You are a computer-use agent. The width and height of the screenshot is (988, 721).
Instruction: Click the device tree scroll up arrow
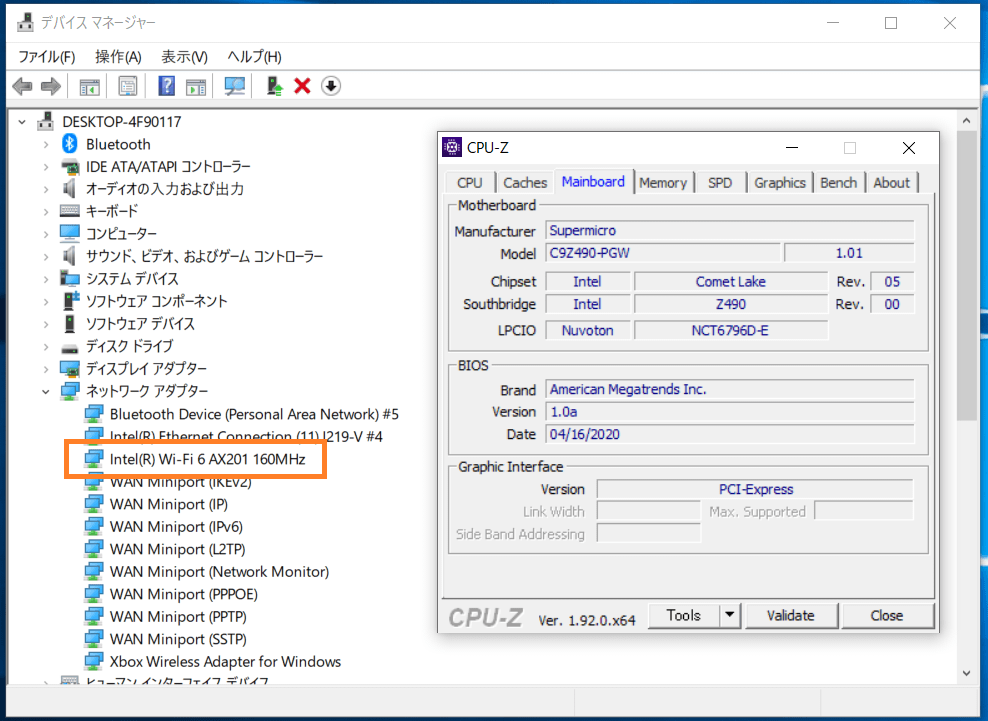pyautogui.click(x=967, y=120)
